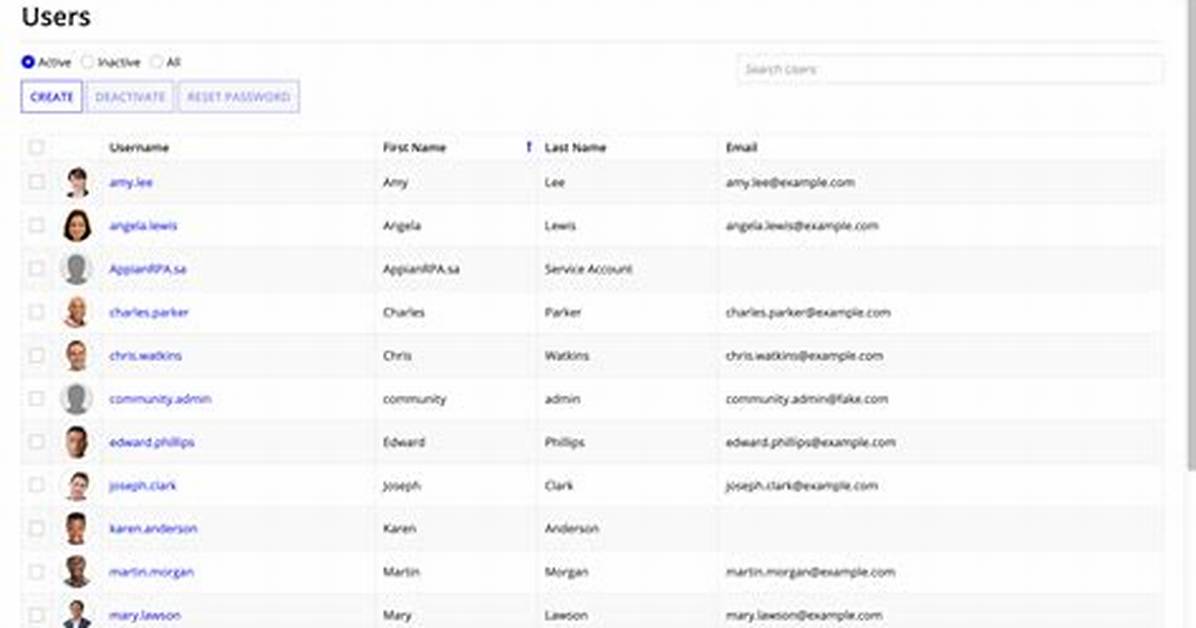Check the box for edward.phillips
Image resolution: width=1196 pixels, height=628 pixels.
(36, 442)
